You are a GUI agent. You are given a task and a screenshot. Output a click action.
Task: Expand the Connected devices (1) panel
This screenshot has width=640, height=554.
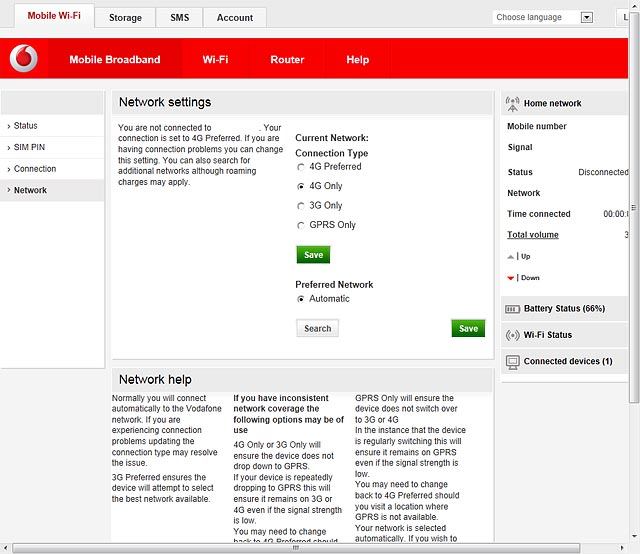pos(564,361)
